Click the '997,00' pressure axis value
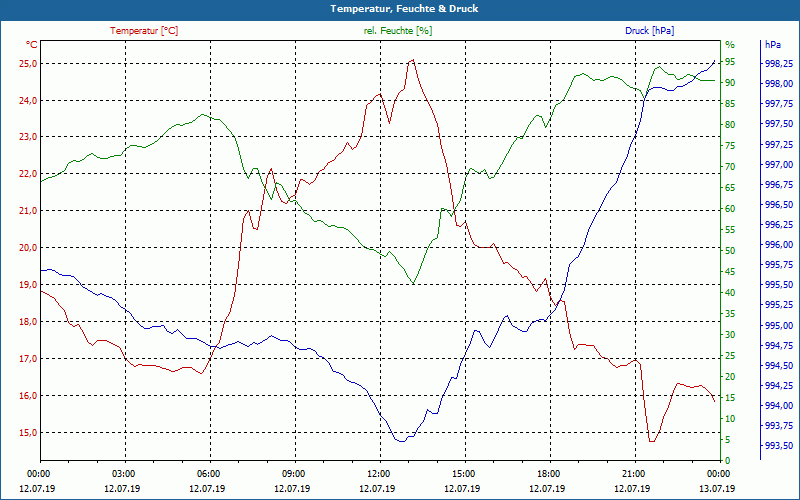The image size is (800, 500). click(x=779, y=165)
